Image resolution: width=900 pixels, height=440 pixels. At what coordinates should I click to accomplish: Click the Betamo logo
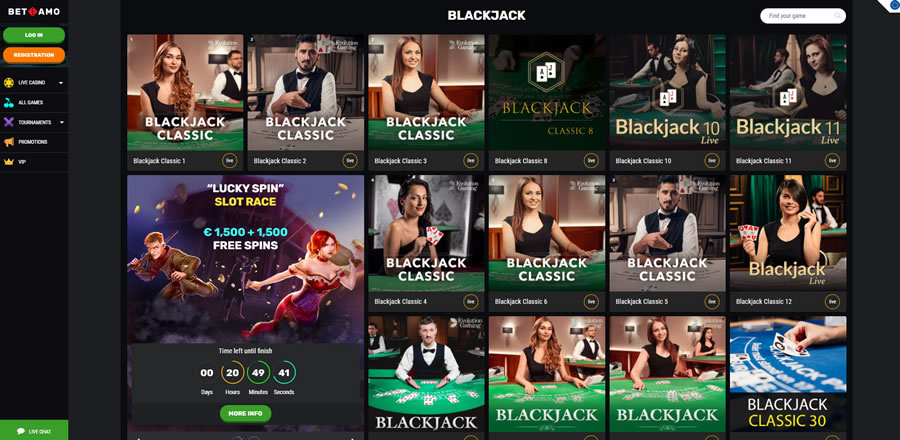click(x=34, y=11)
